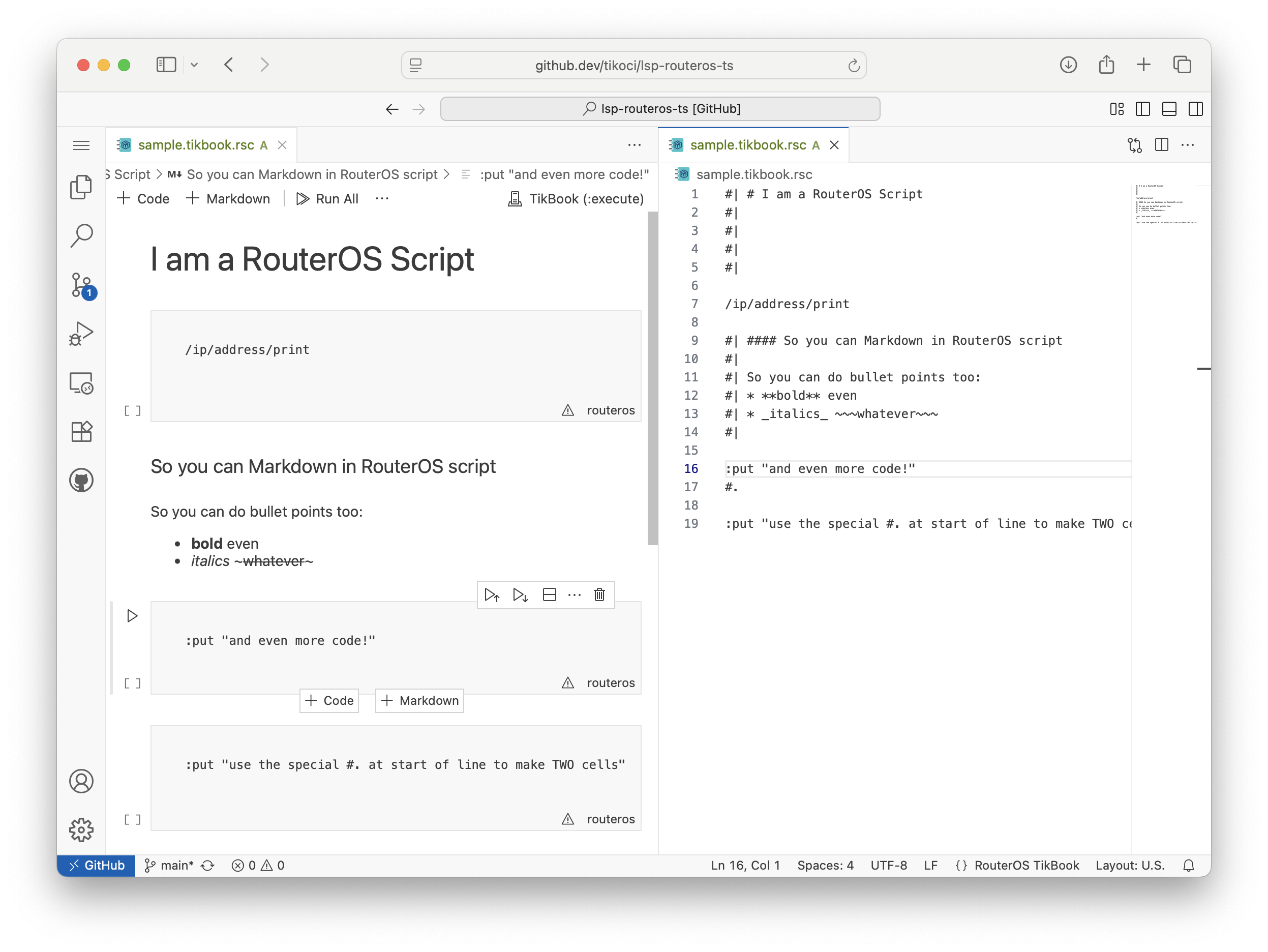Screen dimensions: 1268x952
Task: Select the TikBook (:execute) kernel picker
Action: [x=576, y=198]
